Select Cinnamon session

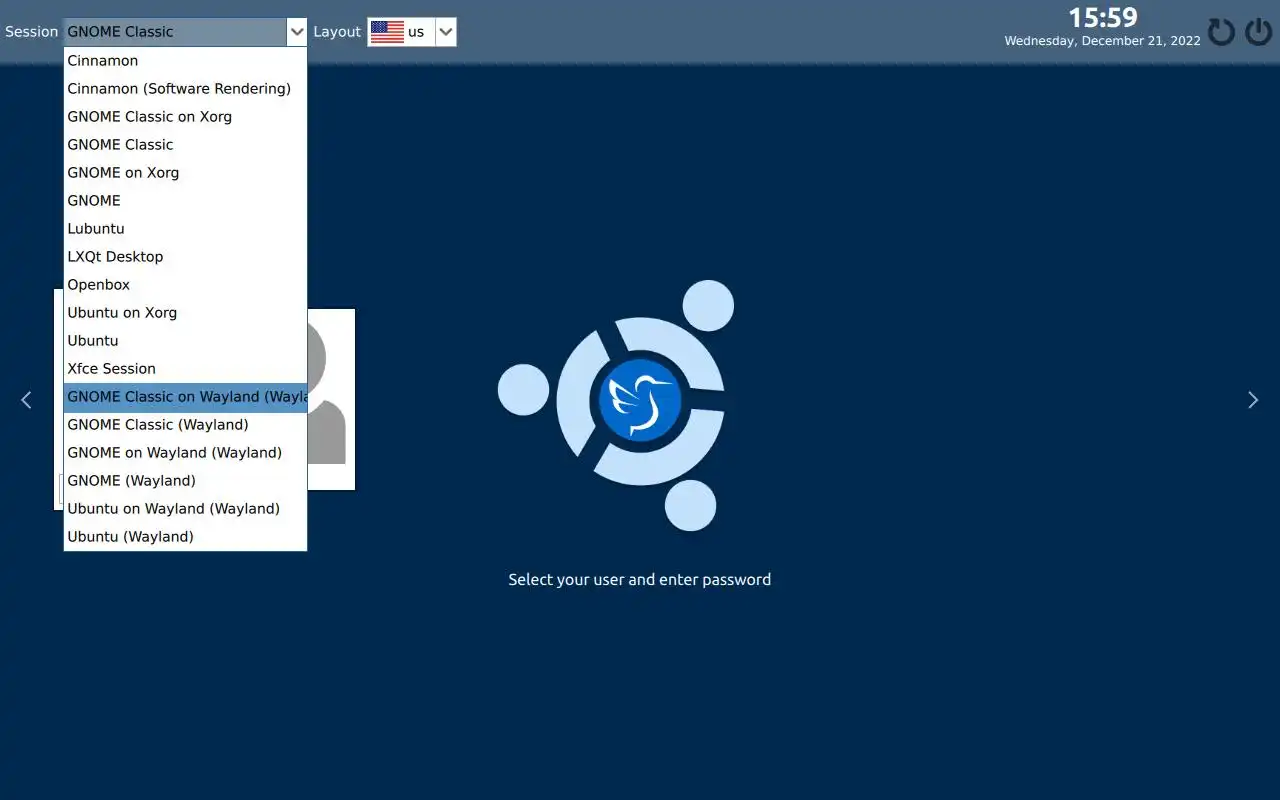tap(185, 61)
